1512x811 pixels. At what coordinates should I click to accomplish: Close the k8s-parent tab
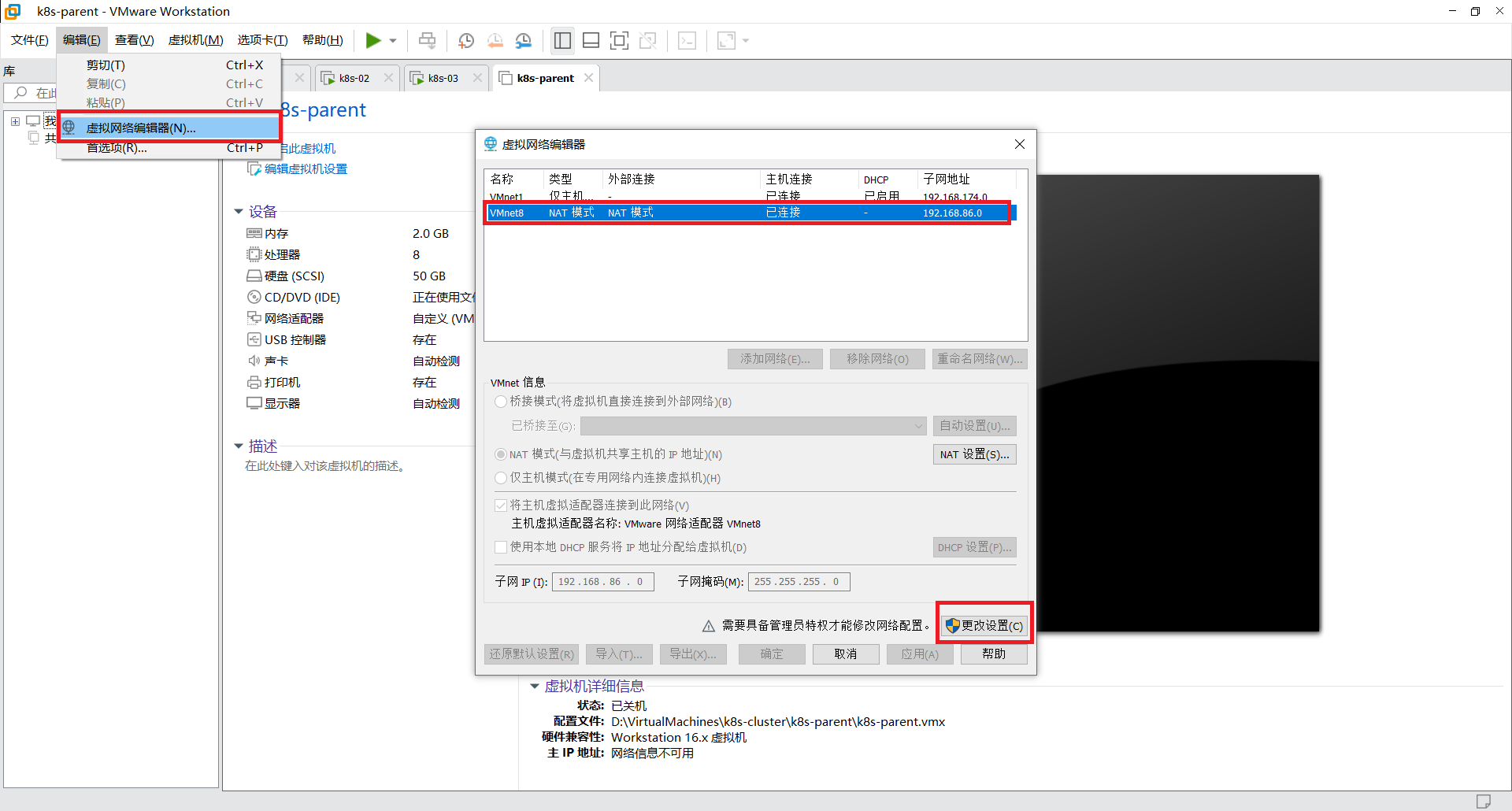(x=589, y=78)
